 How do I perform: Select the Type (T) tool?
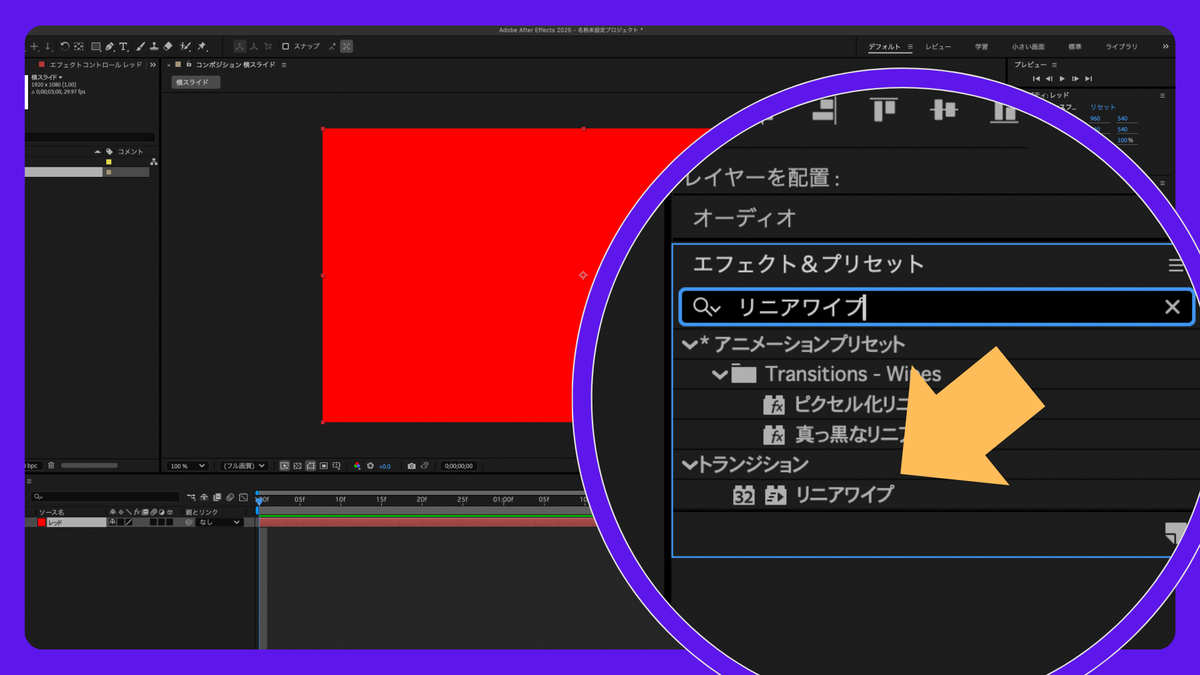point(123,46)
